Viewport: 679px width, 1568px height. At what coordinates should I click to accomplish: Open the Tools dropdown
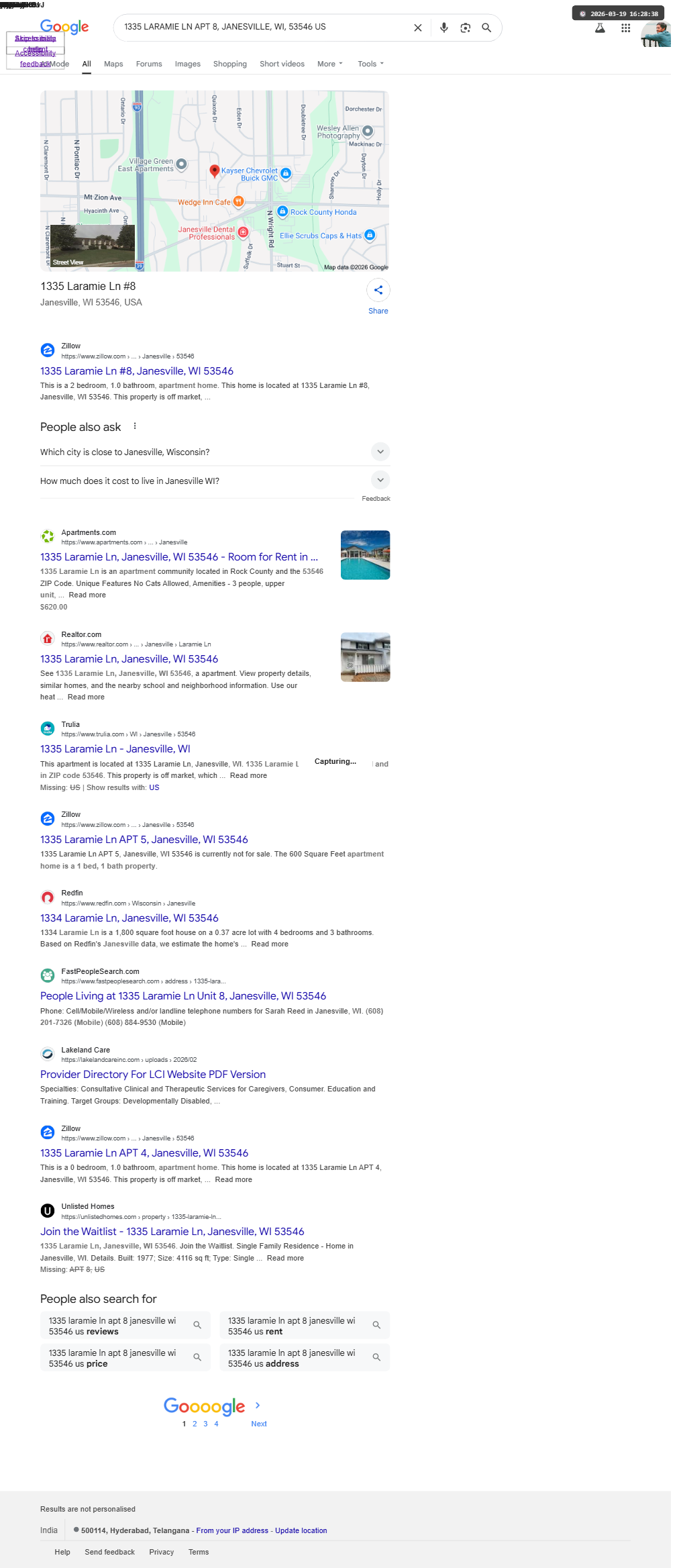point(370,64)
